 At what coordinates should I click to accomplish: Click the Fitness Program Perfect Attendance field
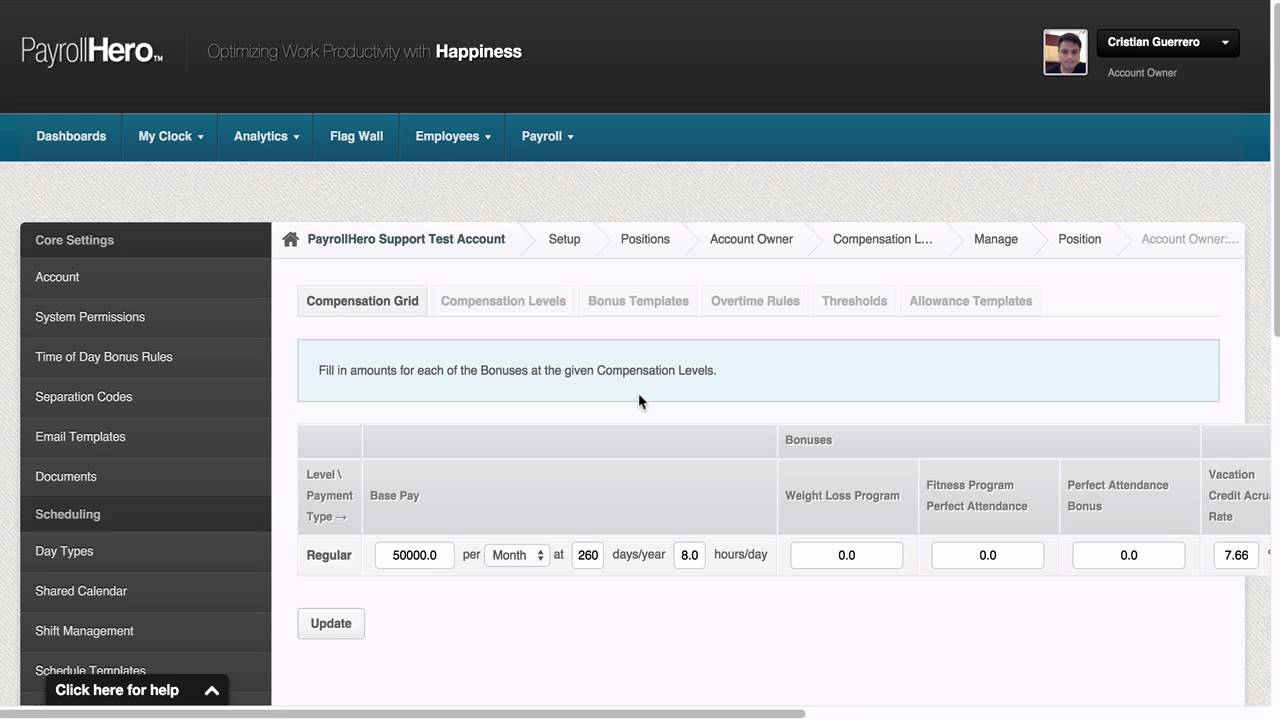(987, 555)
